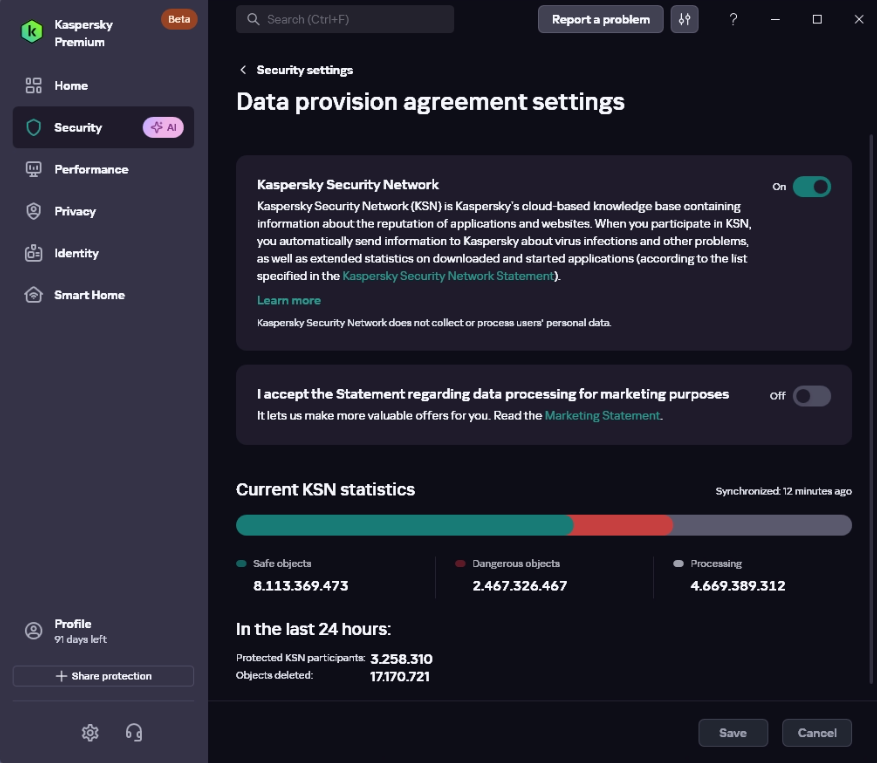This screenshot has width=877, height=763.
Task: Go back to Security settings via the chevron
Action: [243, 70]
